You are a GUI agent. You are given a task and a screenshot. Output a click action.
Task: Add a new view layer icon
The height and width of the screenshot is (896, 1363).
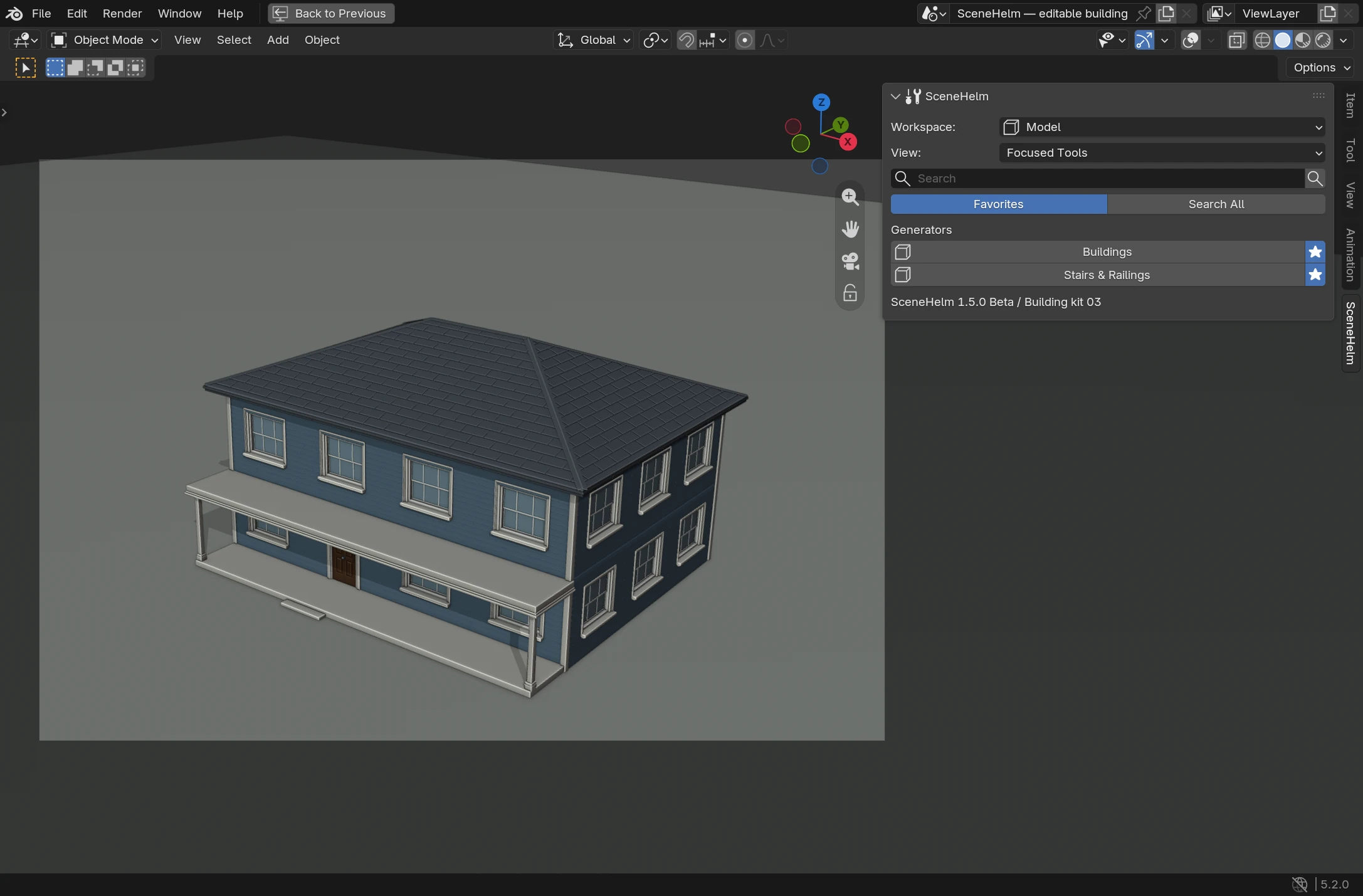click(x=1327, y=13)
